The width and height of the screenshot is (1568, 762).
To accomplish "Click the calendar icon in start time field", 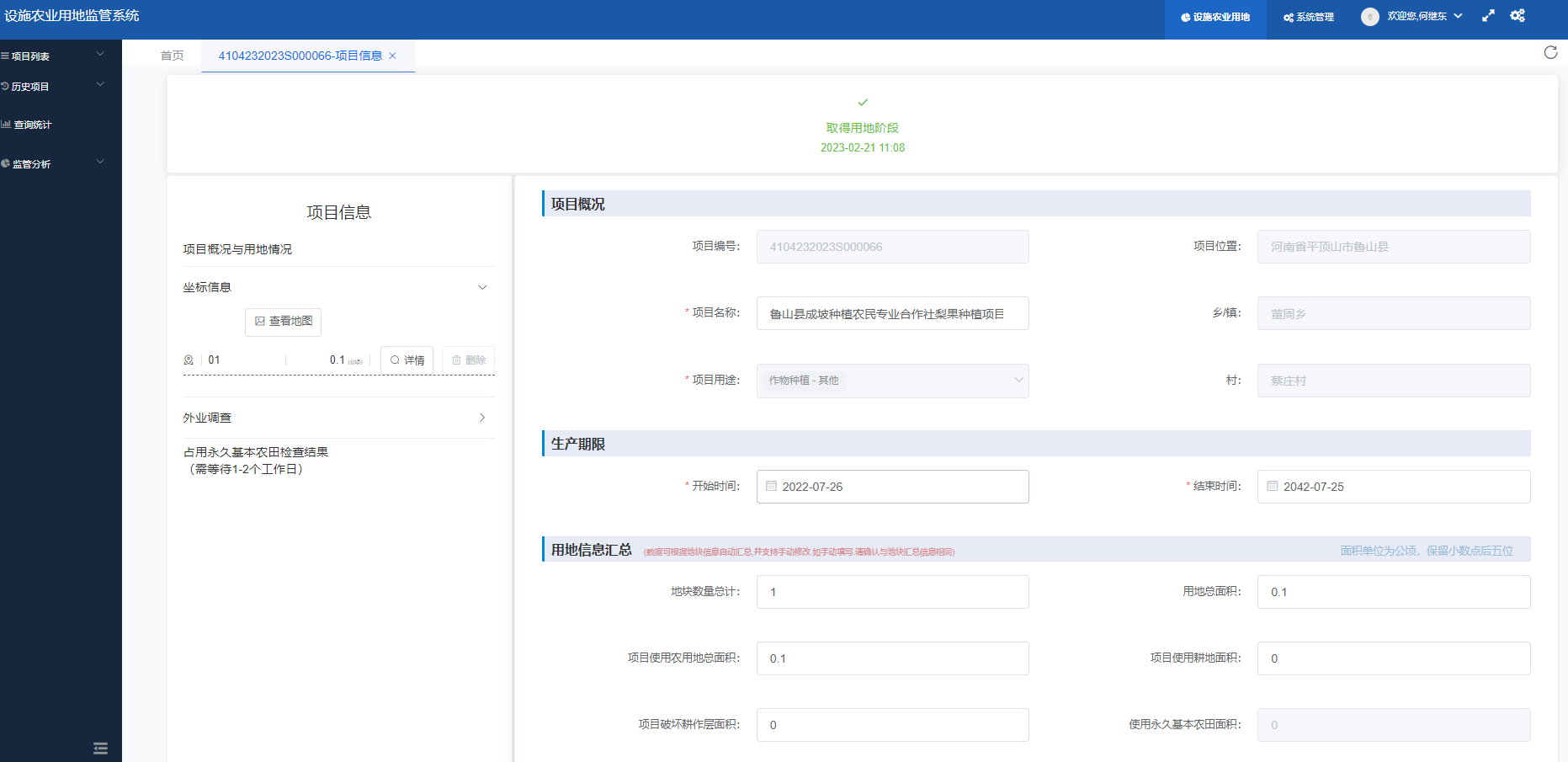I will 771,486.
